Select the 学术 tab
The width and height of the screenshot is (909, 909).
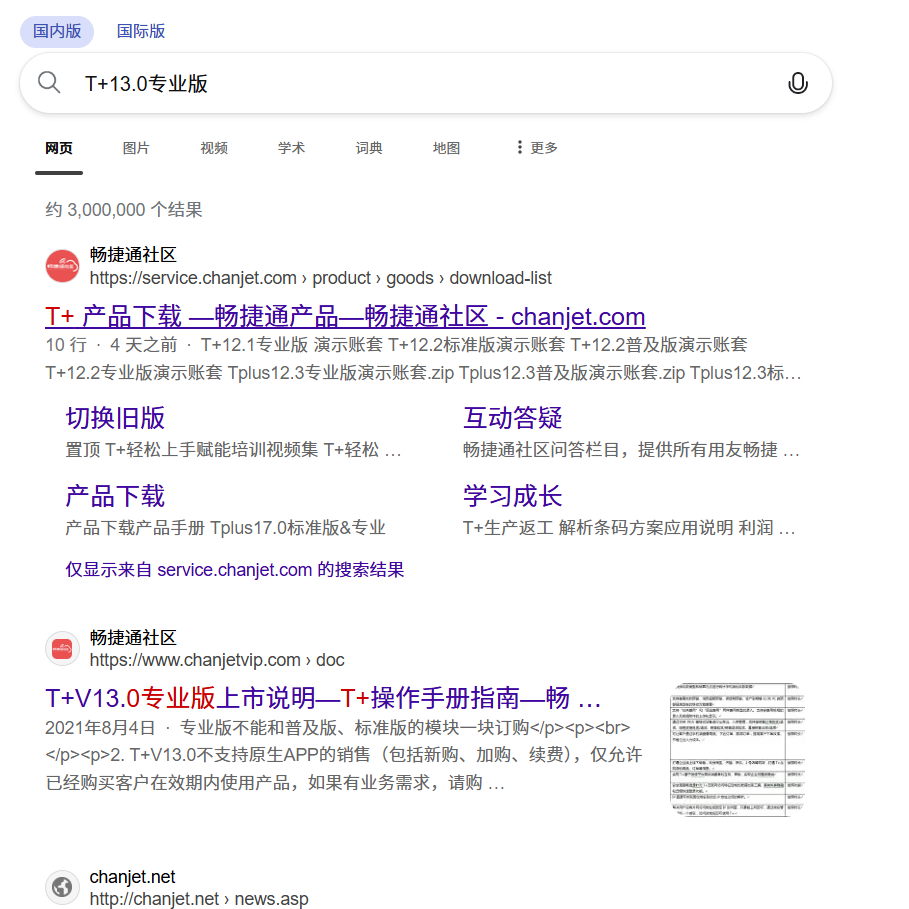(291, 147)
